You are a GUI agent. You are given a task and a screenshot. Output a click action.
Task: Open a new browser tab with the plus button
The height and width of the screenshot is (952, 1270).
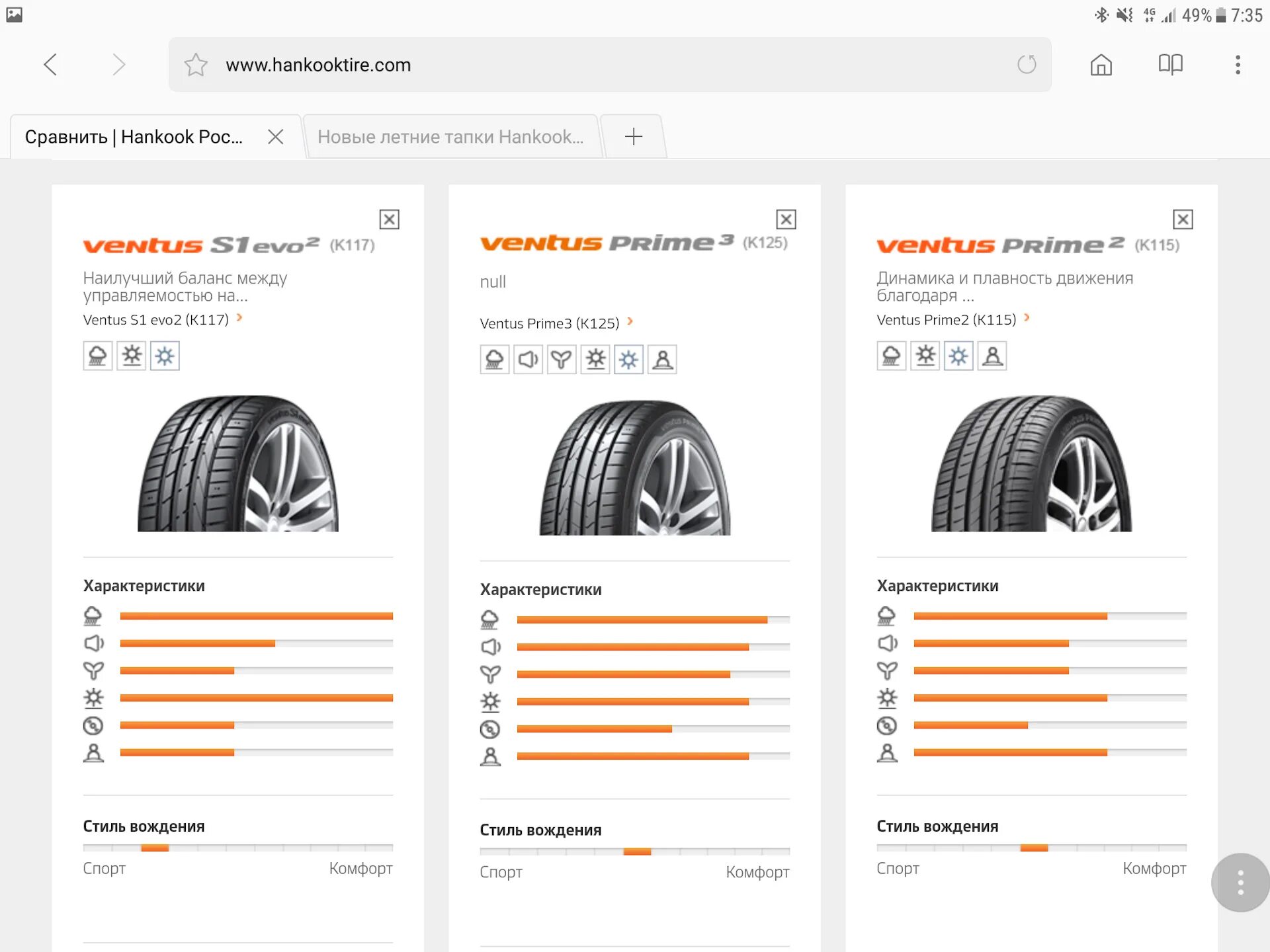[632, 136]
